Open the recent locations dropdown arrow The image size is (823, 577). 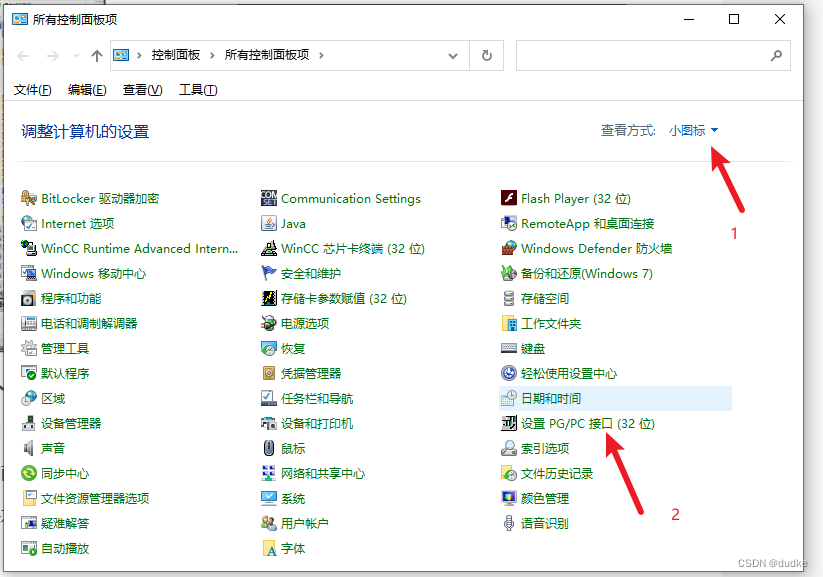[77, 56]
